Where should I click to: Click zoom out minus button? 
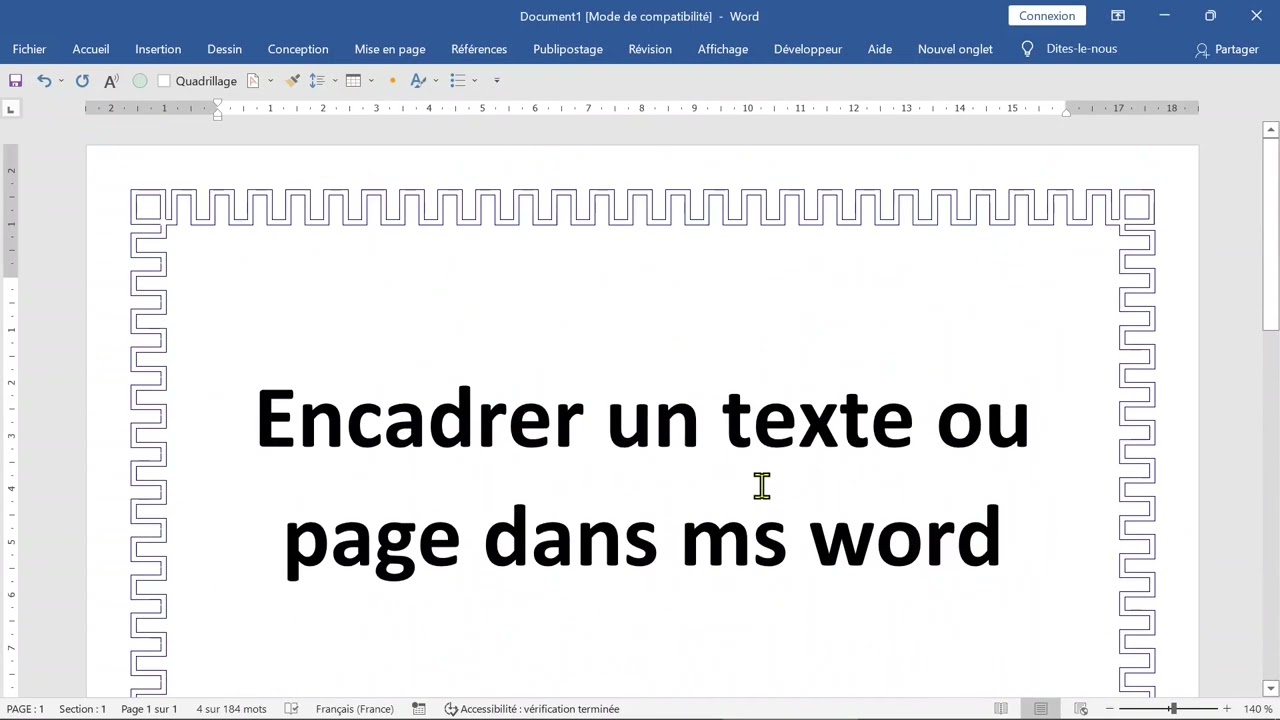tap(1109, 709)
